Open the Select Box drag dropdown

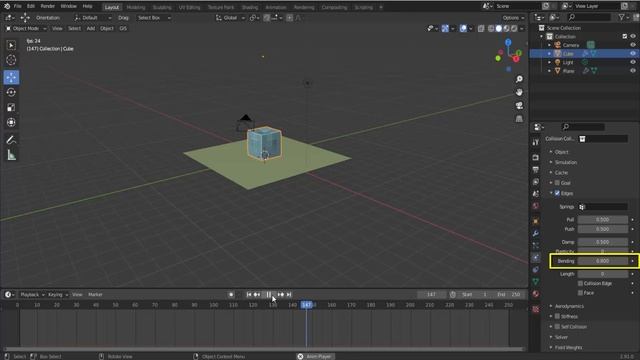(x=154, y=18)
